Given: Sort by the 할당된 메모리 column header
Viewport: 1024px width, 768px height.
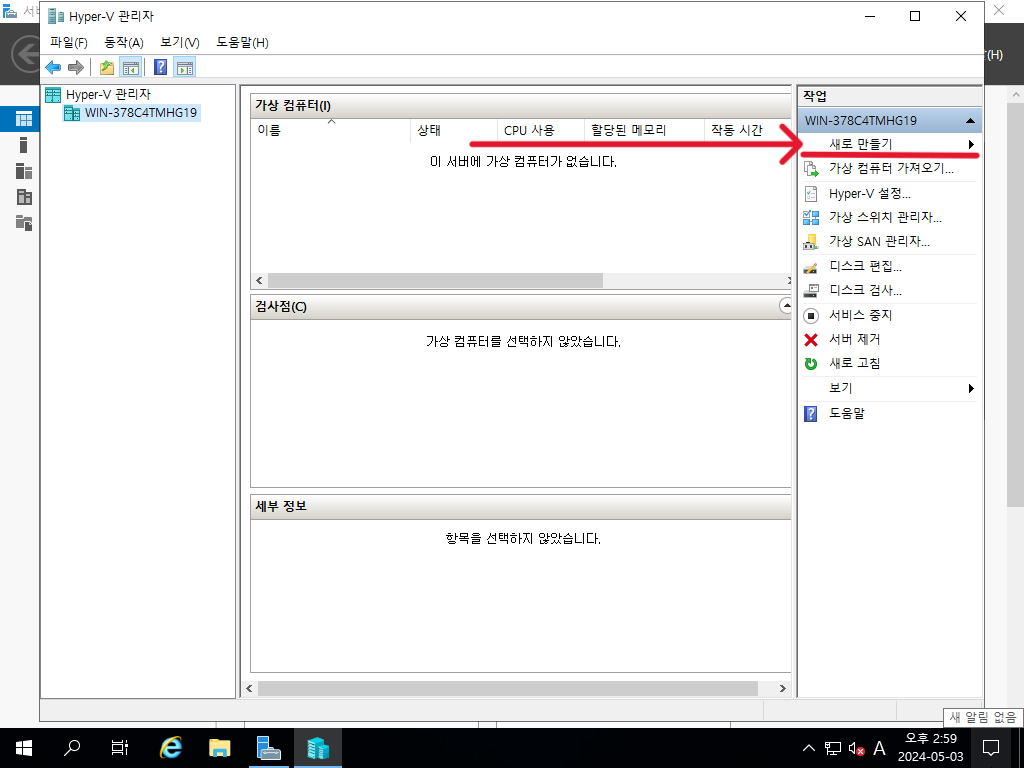Looking at the screenshot, I should coord(645,130).
